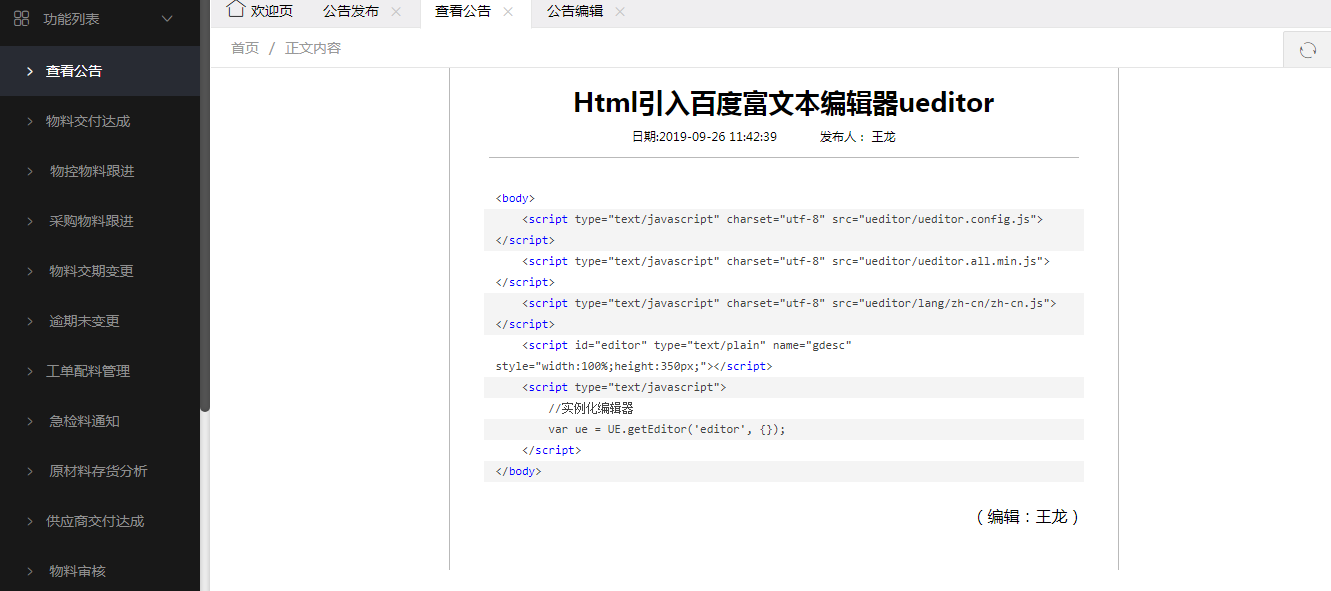Open 原材料存货分析 menu item

pyautogui.click(x=99, y=471)
